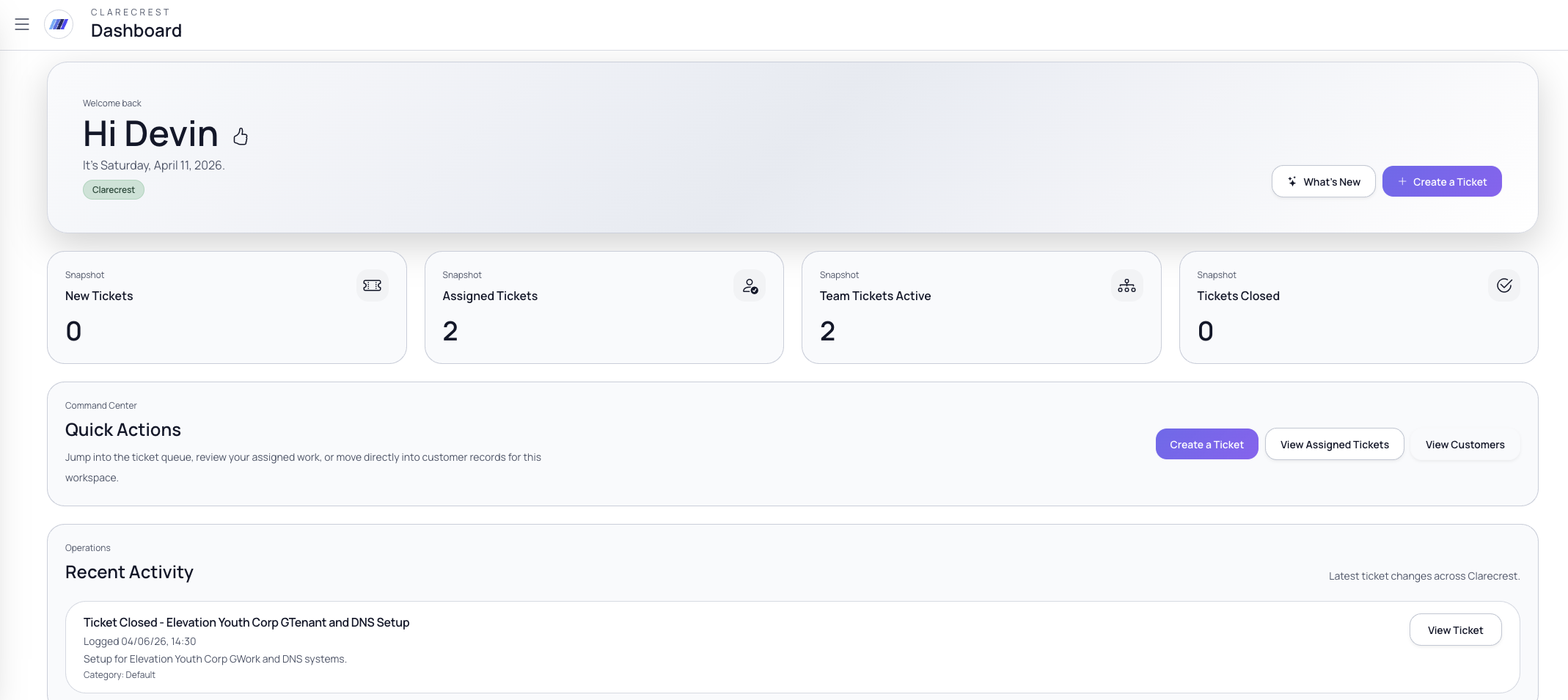This screenshot has height=700, width=1568.
Task: Click the Tickets Closed checkmark icon
Action: [1503, 285]
